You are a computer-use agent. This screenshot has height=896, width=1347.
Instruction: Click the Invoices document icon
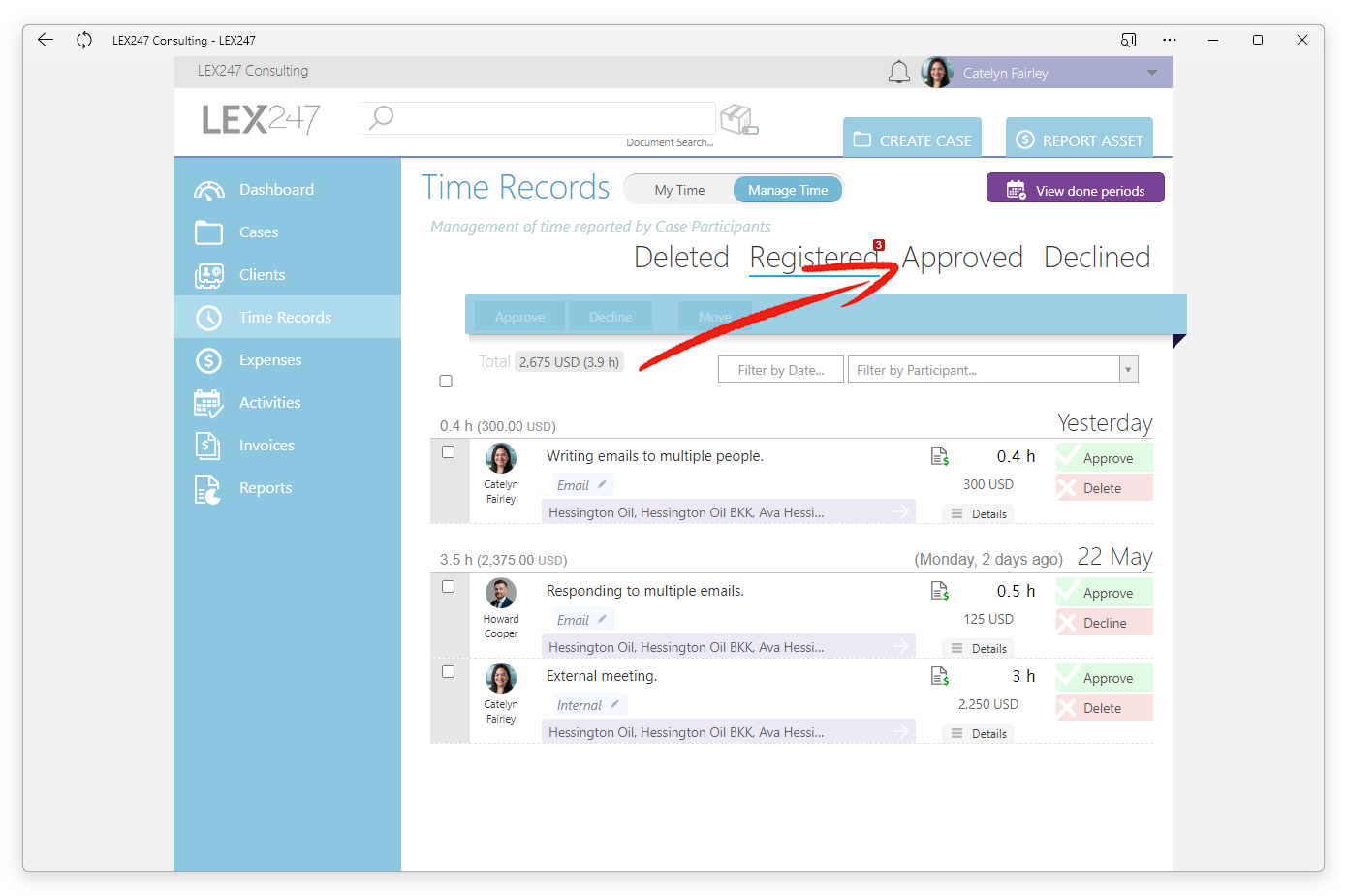(x=207, y=446)
